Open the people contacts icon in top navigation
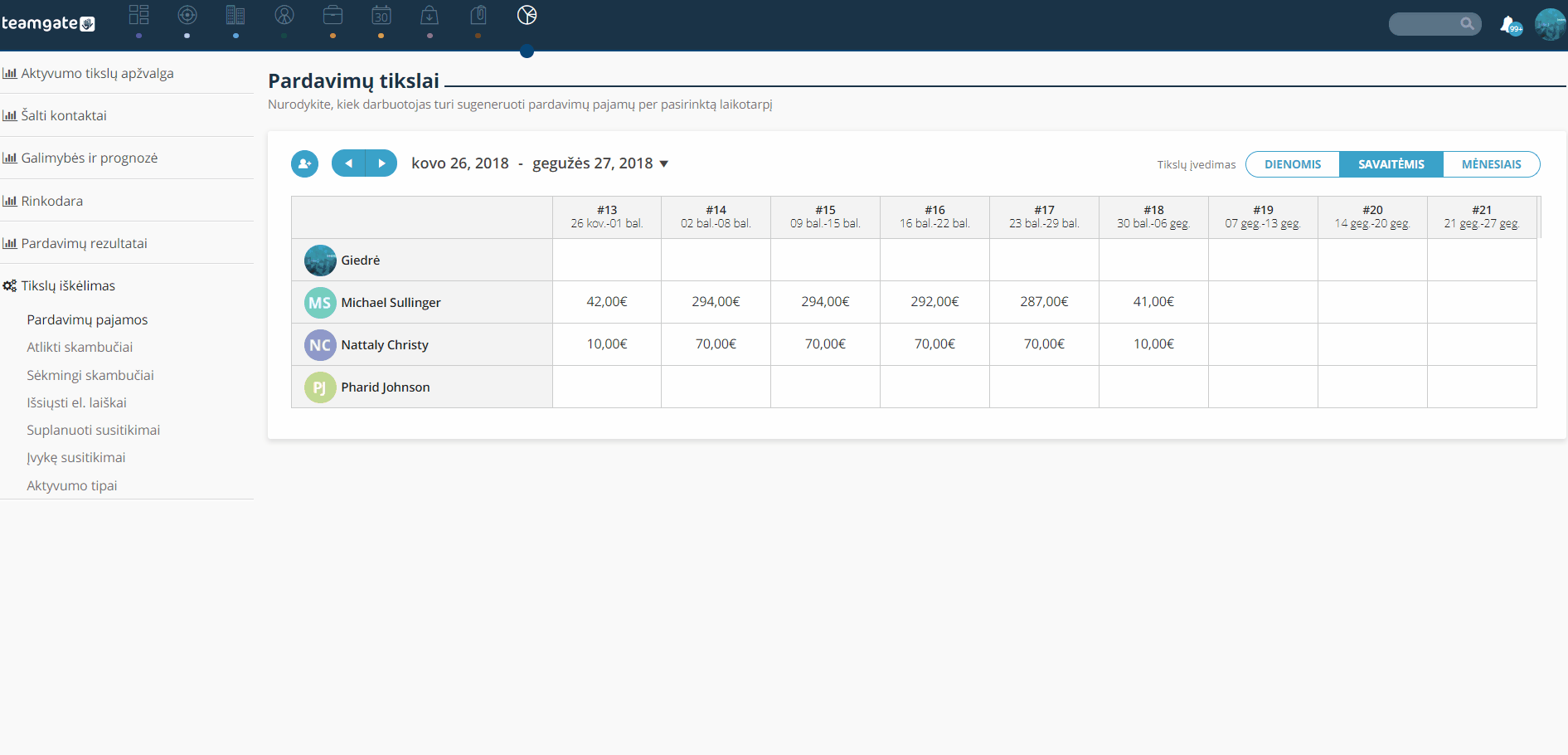 (284, 15)
